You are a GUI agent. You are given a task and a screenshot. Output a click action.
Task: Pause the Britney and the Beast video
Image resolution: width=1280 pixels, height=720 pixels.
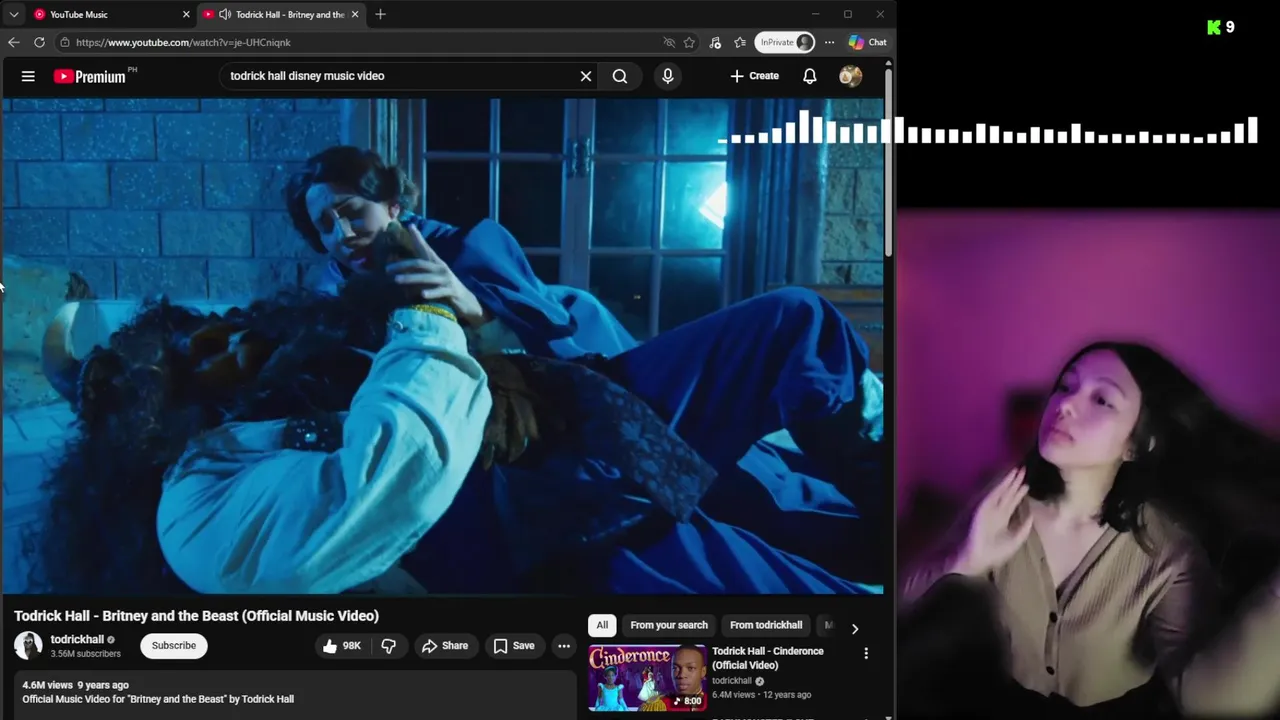(442, 346)
